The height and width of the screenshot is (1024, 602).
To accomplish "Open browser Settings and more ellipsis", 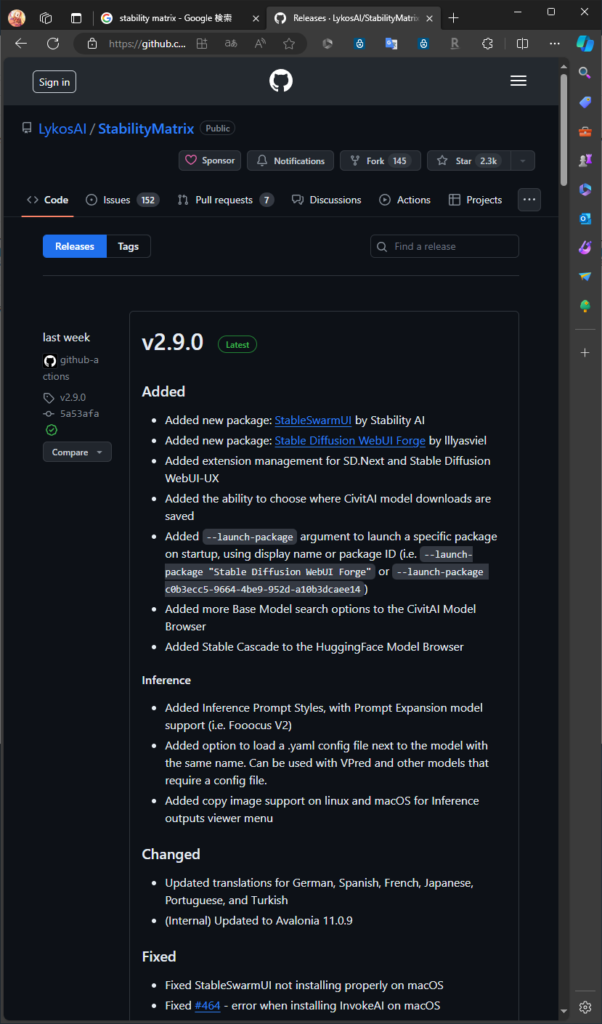I will pyautogui.click(x=554, y=44).
